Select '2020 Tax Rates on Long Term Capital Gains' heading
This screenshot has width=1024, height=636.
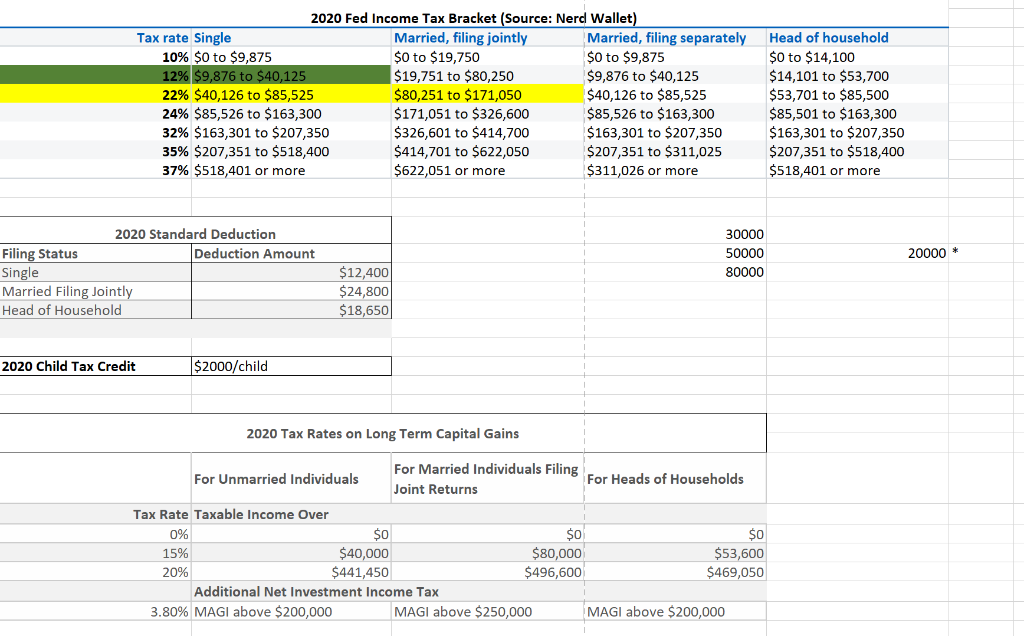tap(383, 434)
